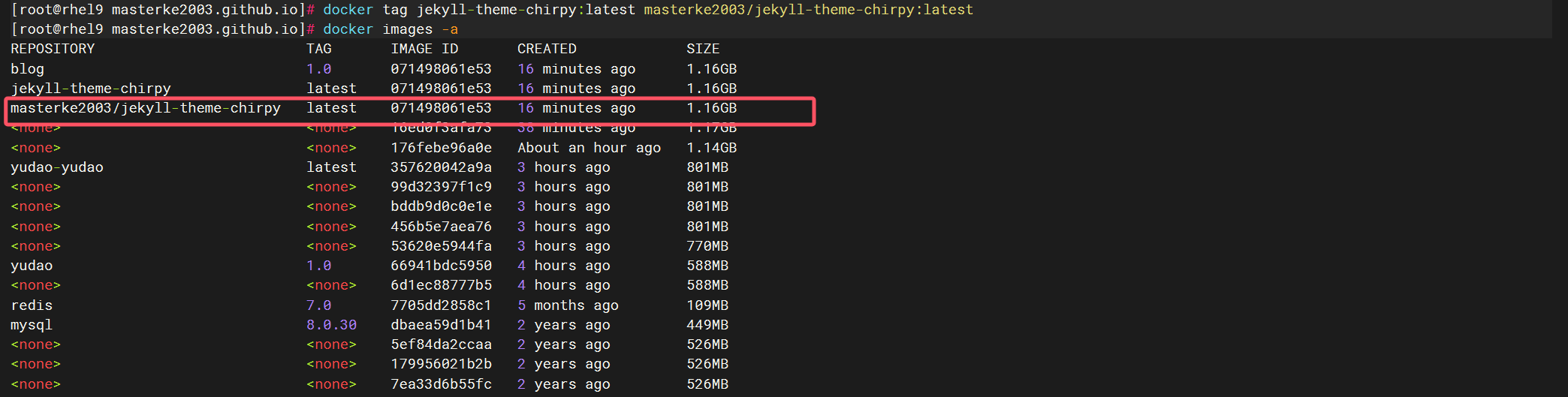
Task: Click the SIZE column header
Action: (x=703, y=49)
